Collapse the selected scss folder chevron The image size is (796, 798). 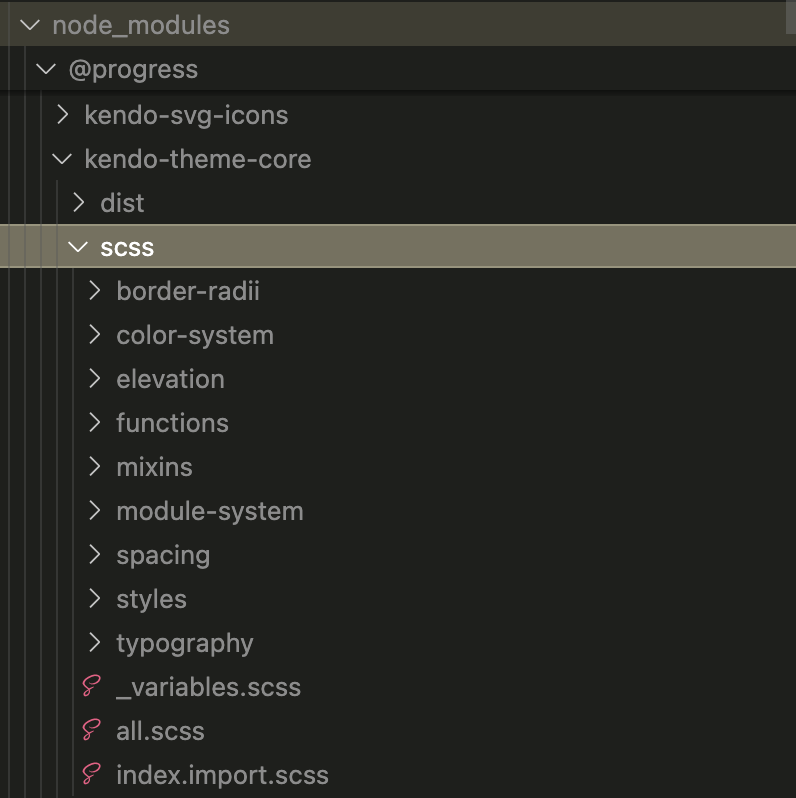point(78,247)
